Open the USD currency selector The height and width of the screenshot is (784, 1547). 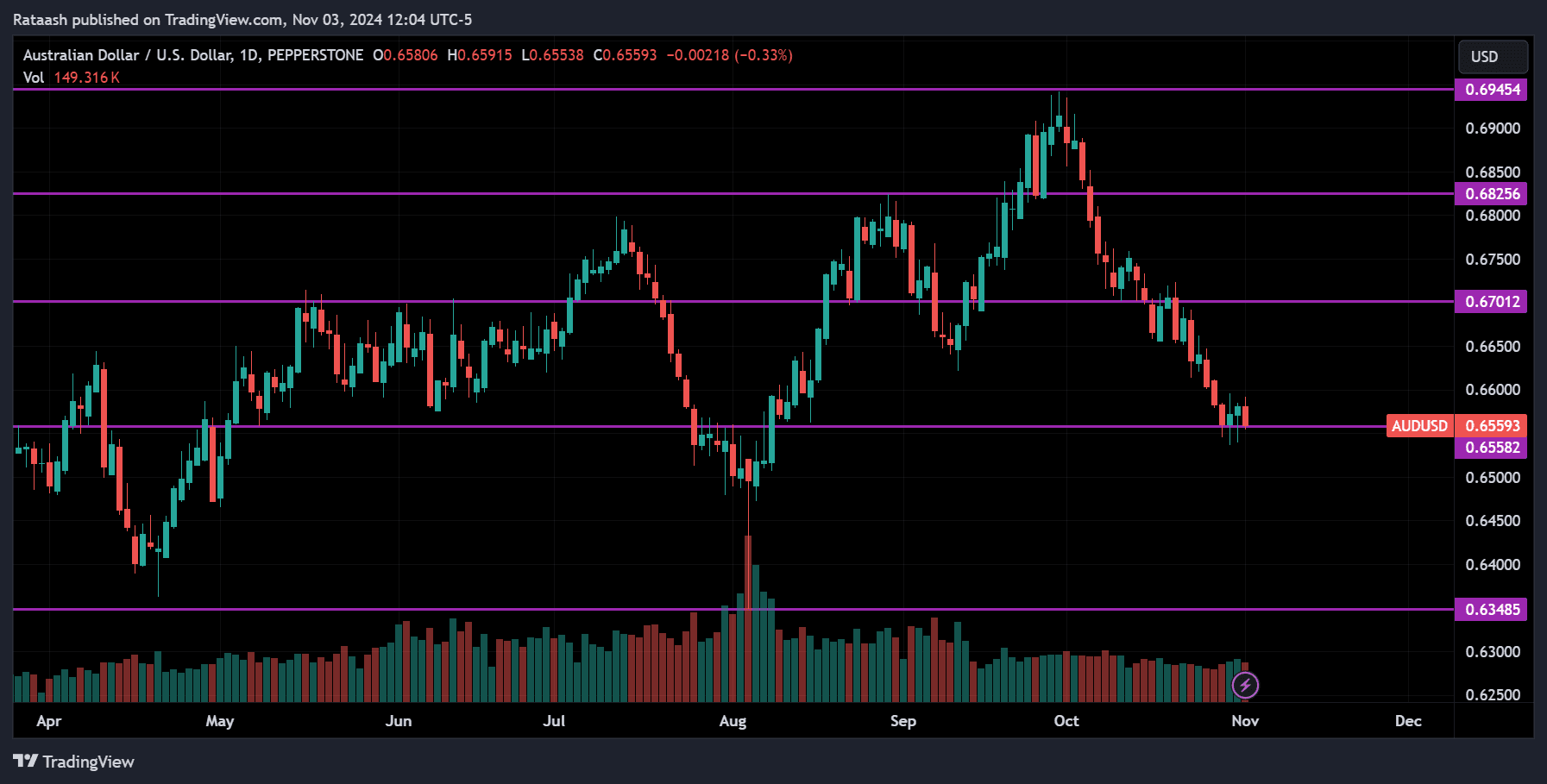coord(1493,57)
